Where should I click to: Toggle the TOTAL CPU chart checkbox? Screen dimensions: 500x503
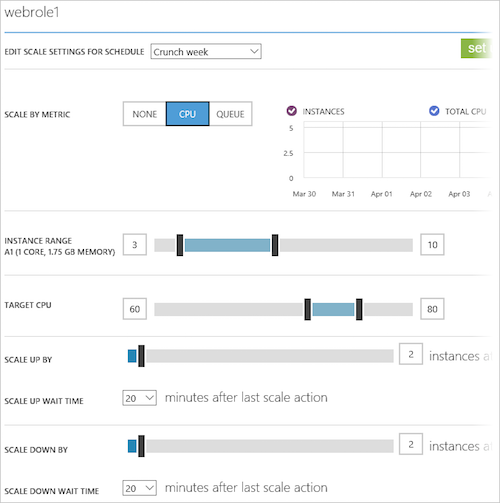(434, 111)
